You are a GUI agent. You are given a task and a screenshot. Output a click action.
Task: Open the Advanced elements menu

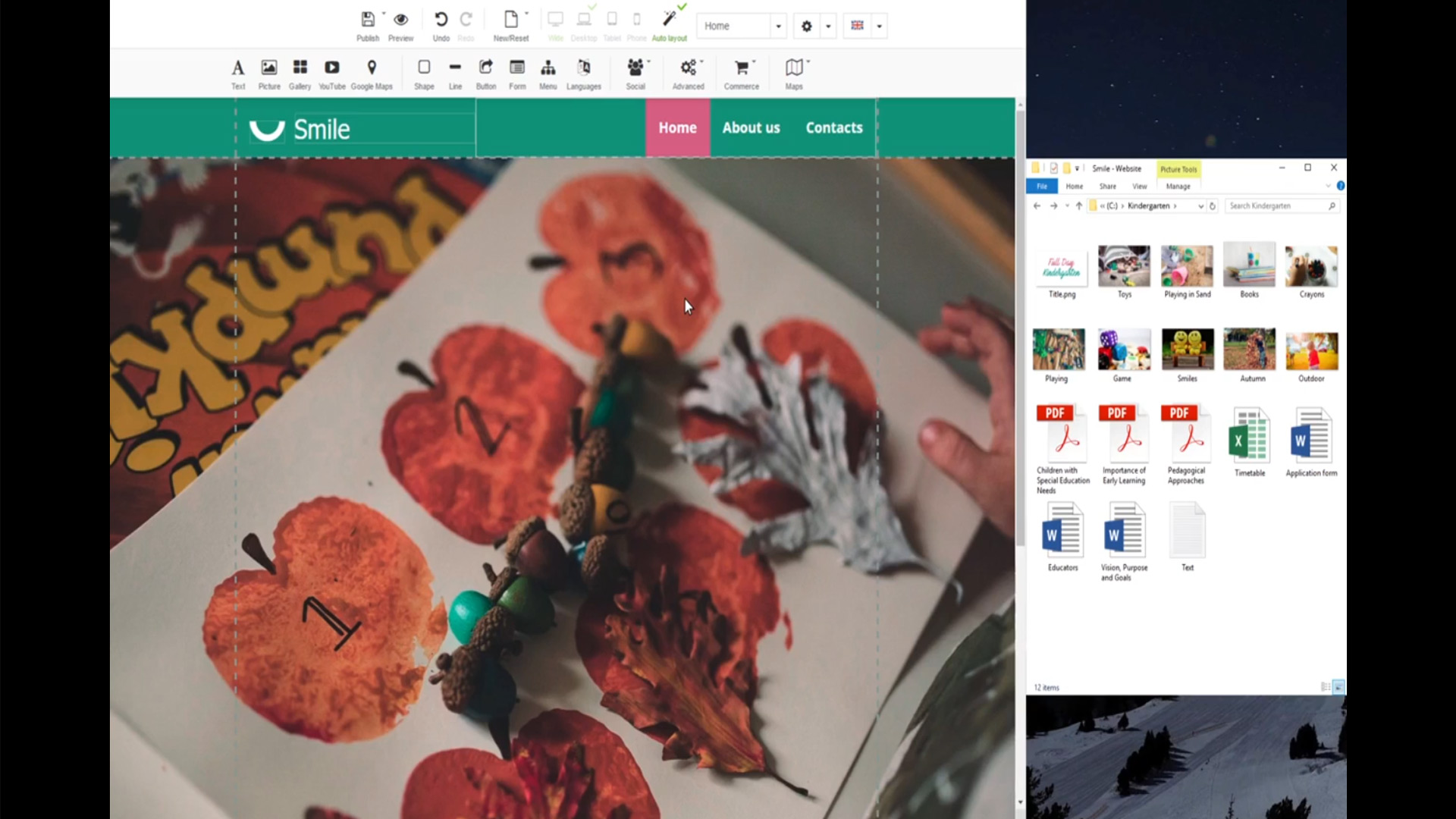(x=689, y=74)
